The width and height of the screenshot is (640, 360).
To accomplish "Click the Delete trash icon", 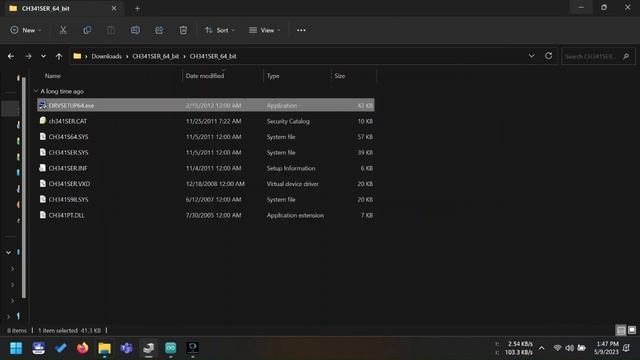I will tap(183, 30).
